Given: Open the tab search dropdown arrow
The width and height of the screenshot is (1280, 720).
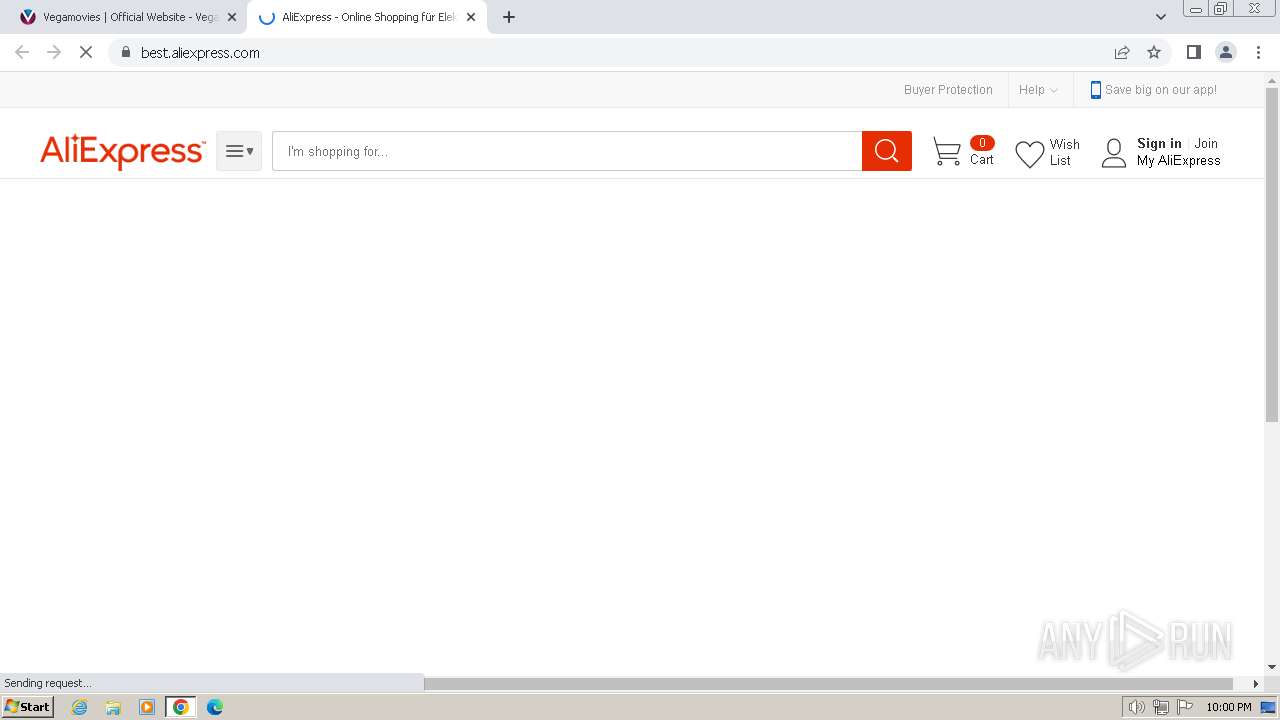Looking at the screenshot, I should [x=1161, y=17].
